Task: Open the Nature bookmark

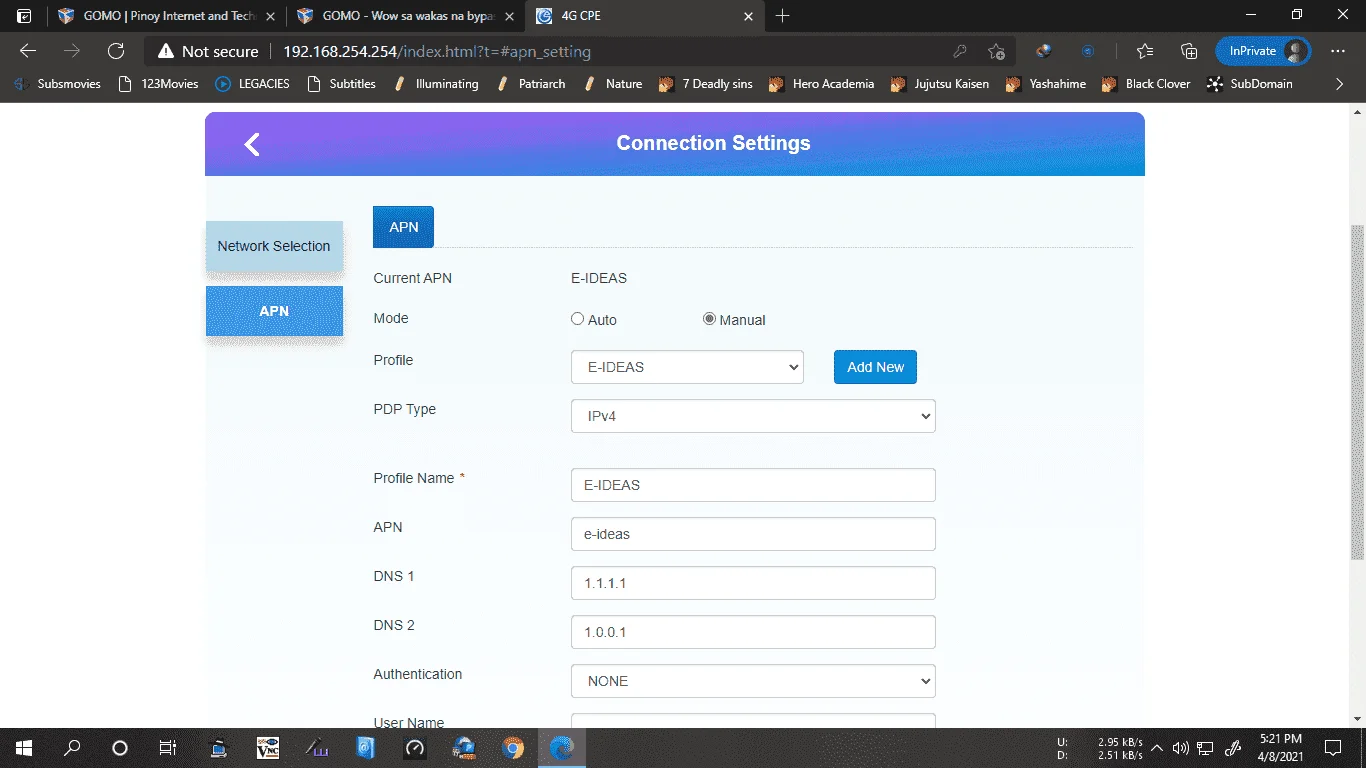Action: click(613, 84)
